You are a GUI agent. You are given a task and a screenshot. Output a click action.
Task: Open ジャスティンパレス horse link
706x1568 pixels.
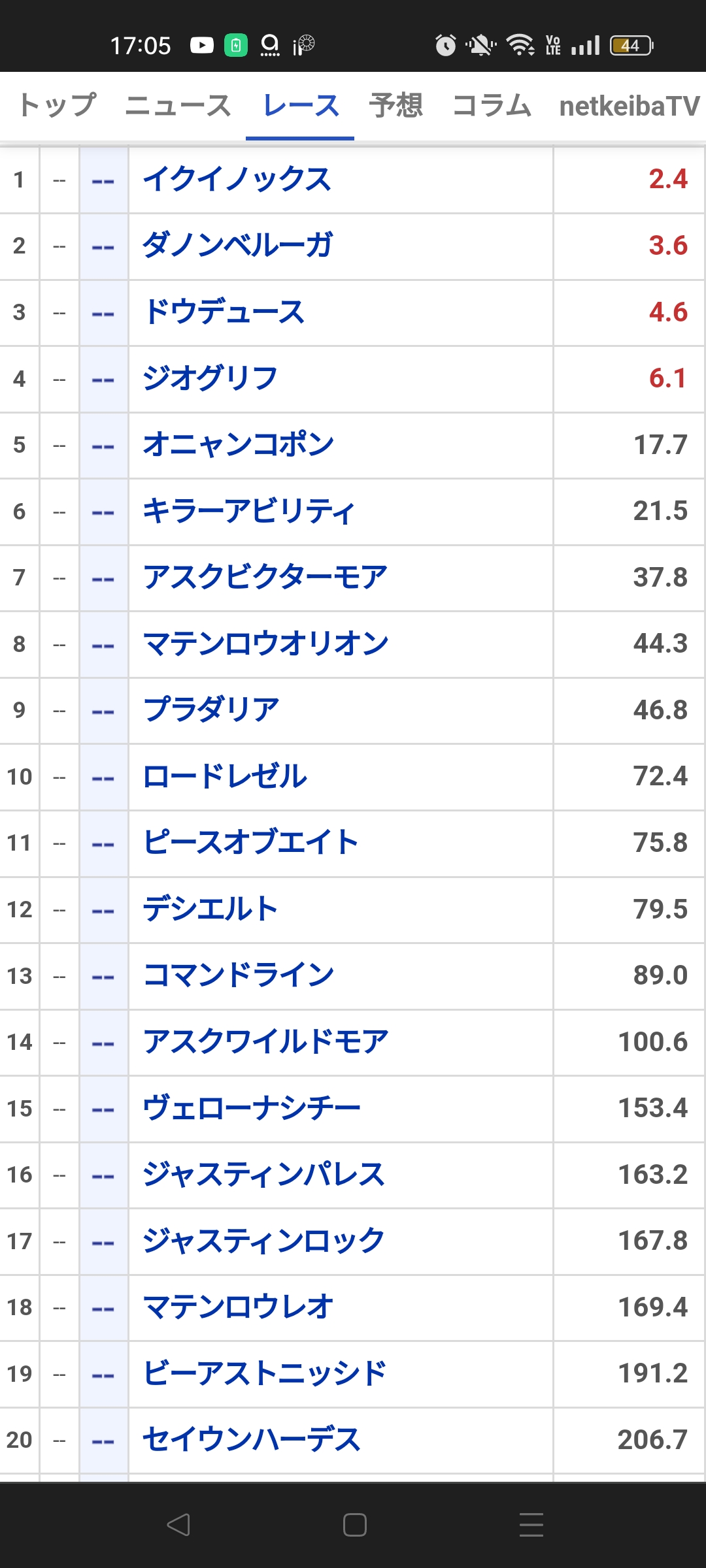263,1175
